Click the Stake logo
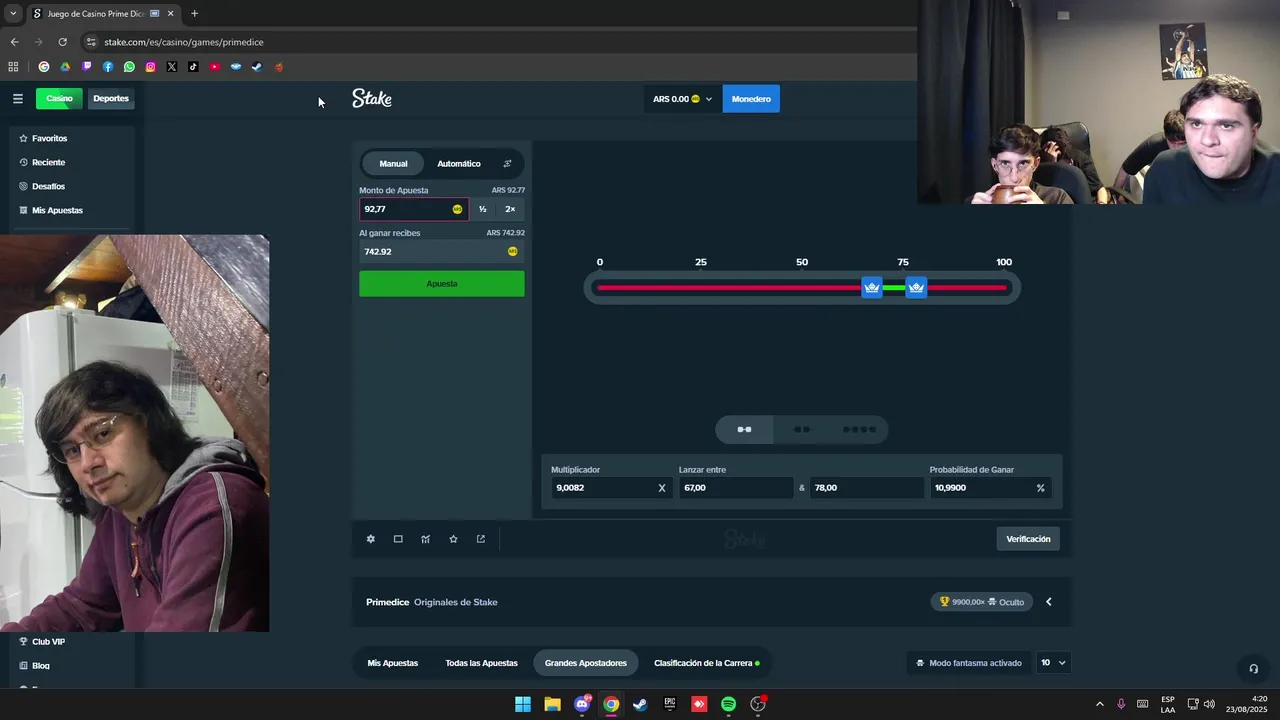 [x=372, y=98]
